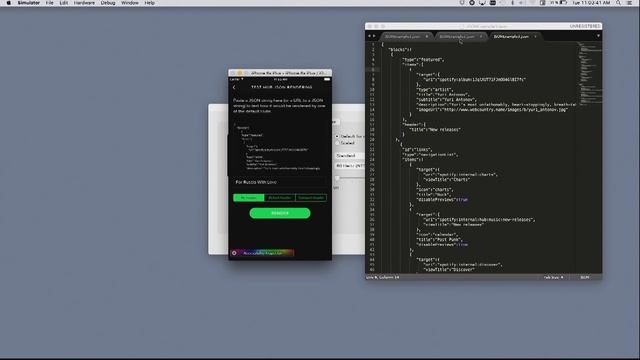
Task: Click the For Russia With Love field
Action: 280,182
